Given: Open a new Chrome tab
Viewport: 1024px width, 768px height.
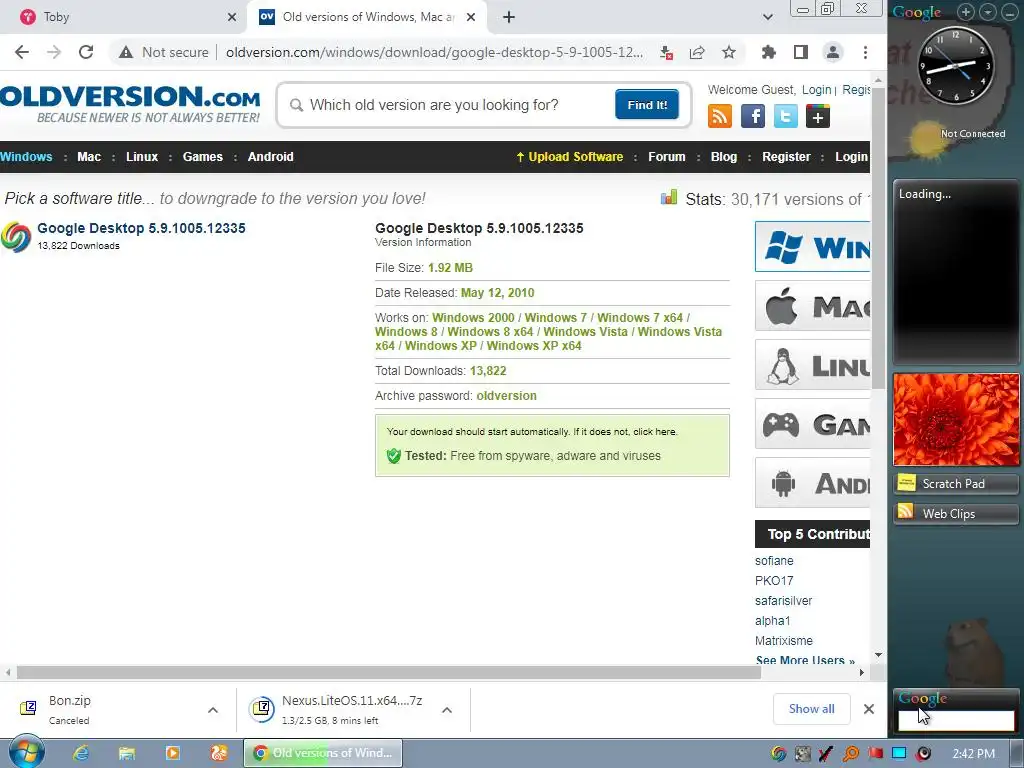Looking at the screenshot, I should [509, 17].
